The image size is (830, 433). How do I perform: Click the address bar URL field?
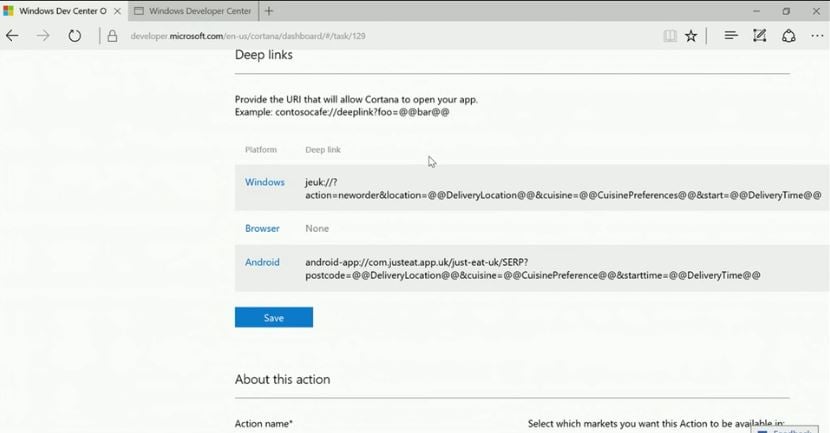point(248,36)
